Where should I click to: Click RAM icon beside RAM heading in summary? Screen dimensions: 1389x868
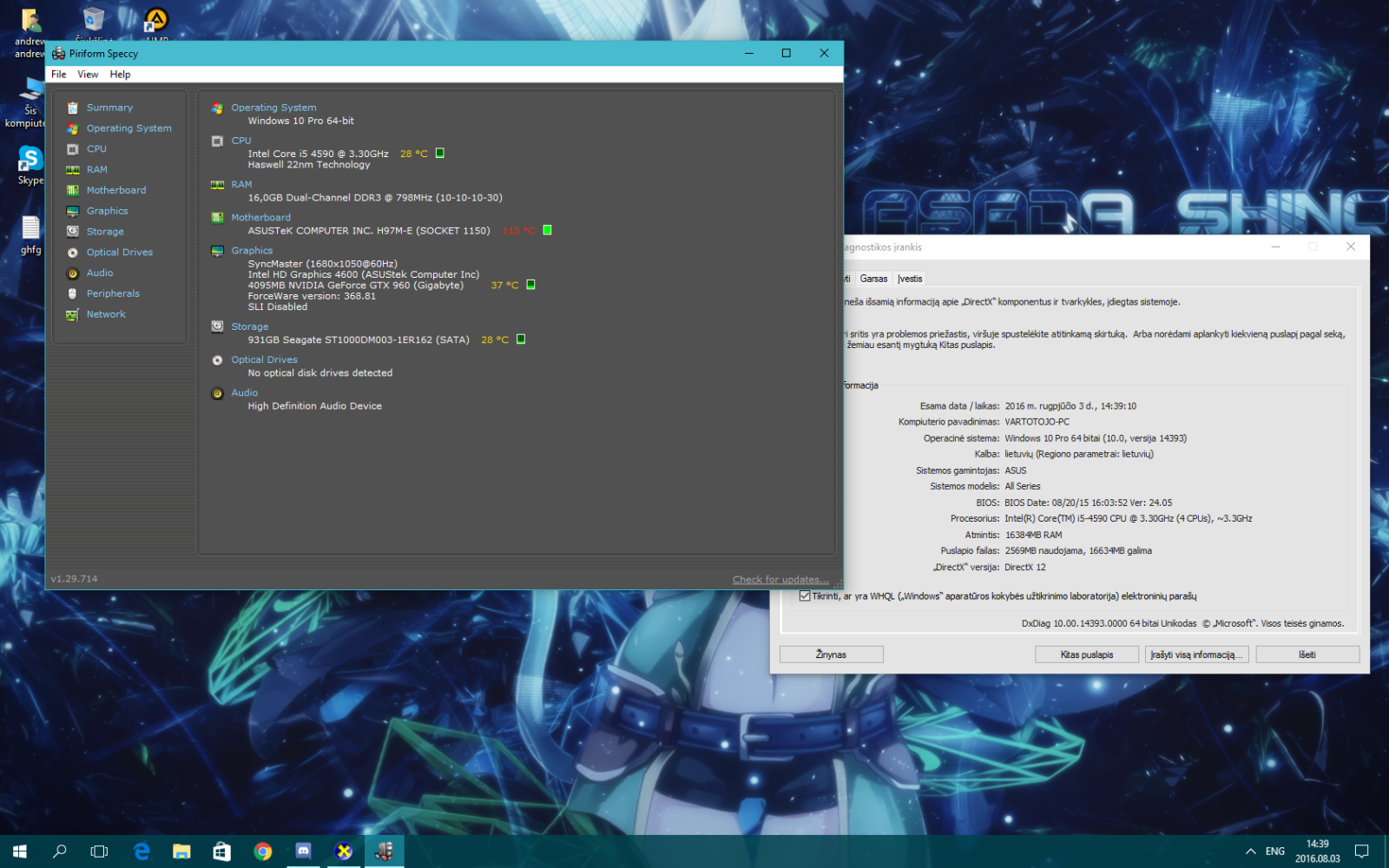[217, 185]
